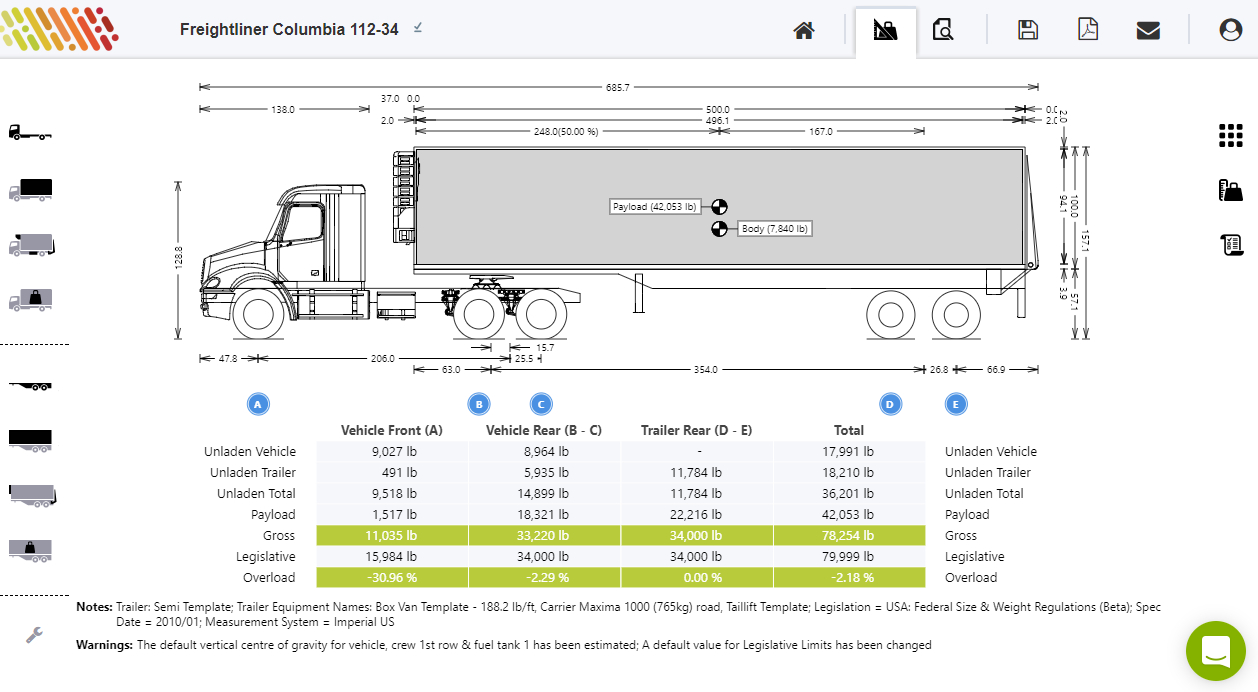This screenshot has width=1258, height=692.
Task: Switch to the weights and dimensions tab
Action: (885, 30)
